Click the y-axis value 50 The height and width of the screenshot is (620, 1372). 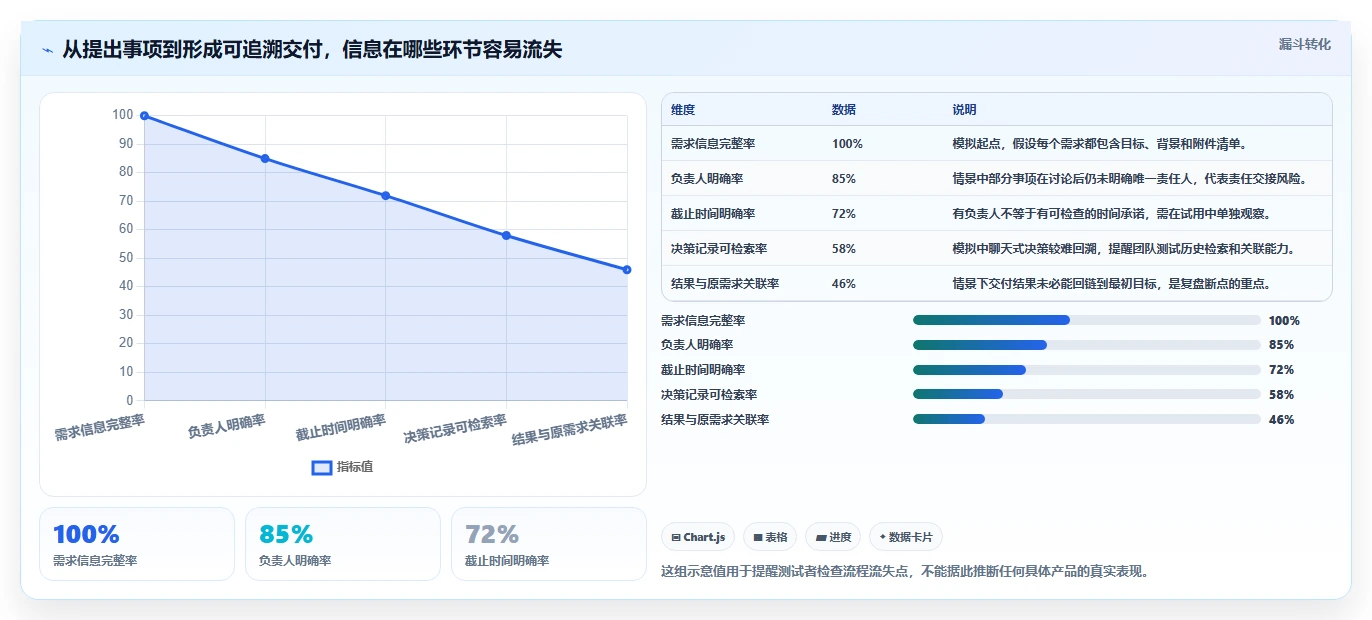pos(126,258)
